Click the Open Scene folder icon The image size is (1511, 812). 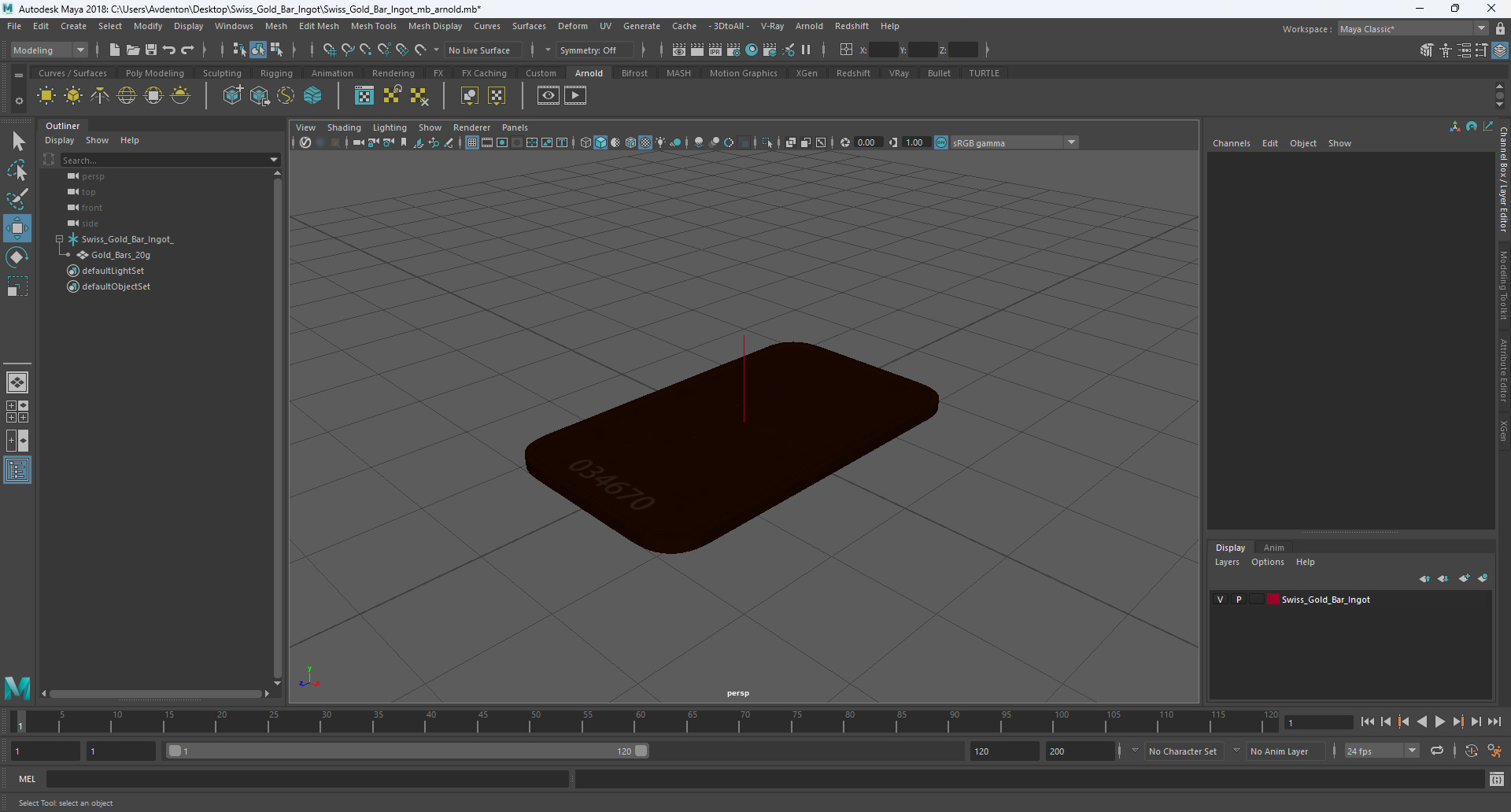[x=133, y=50]
